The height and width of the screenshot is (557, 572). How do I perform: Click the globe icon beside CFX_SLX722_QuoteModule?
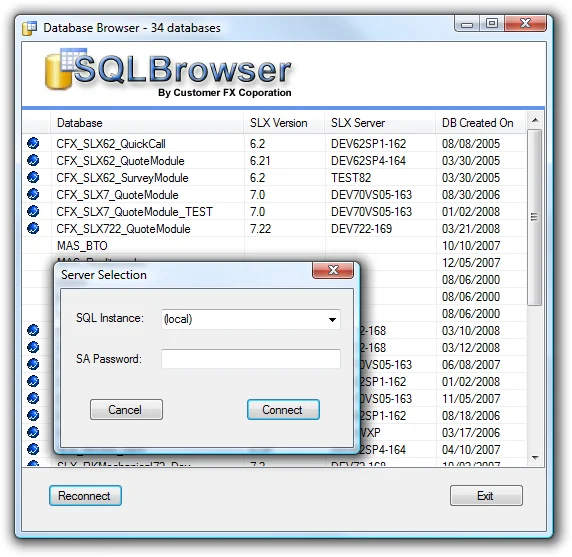click(33, 228)
